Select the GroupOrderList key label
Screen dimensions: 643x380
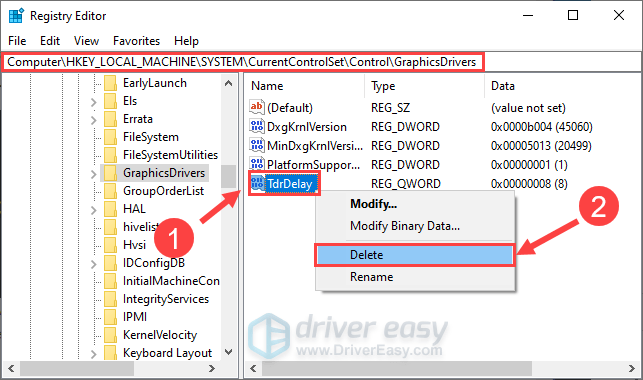(x=163, y=191)
